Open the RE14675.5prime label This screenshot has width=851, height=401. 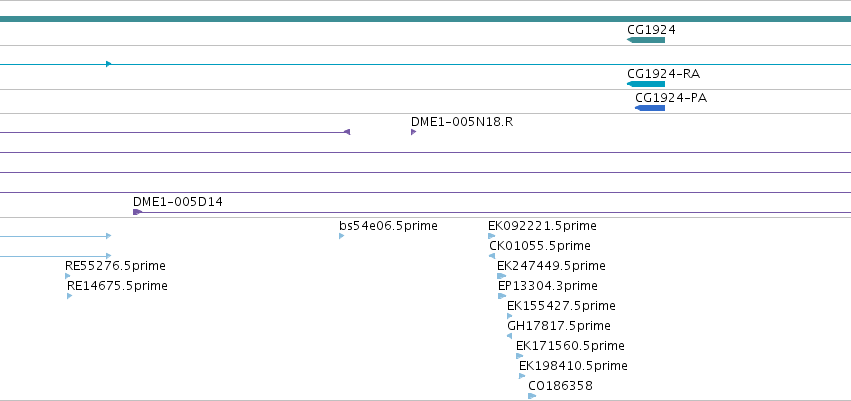[x=117, y=286]
